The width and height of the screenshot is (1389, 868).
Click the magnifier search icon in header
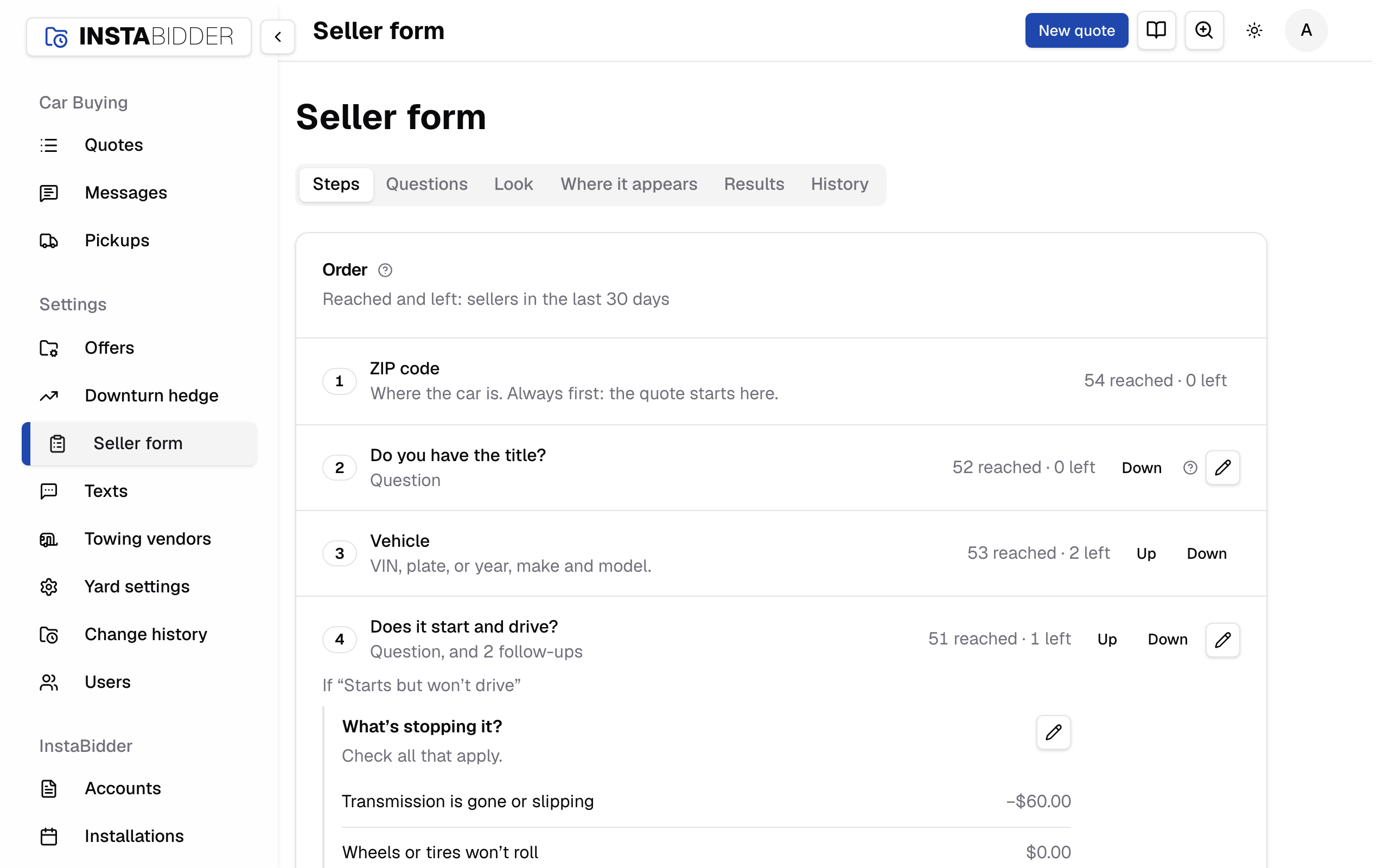1203,30
